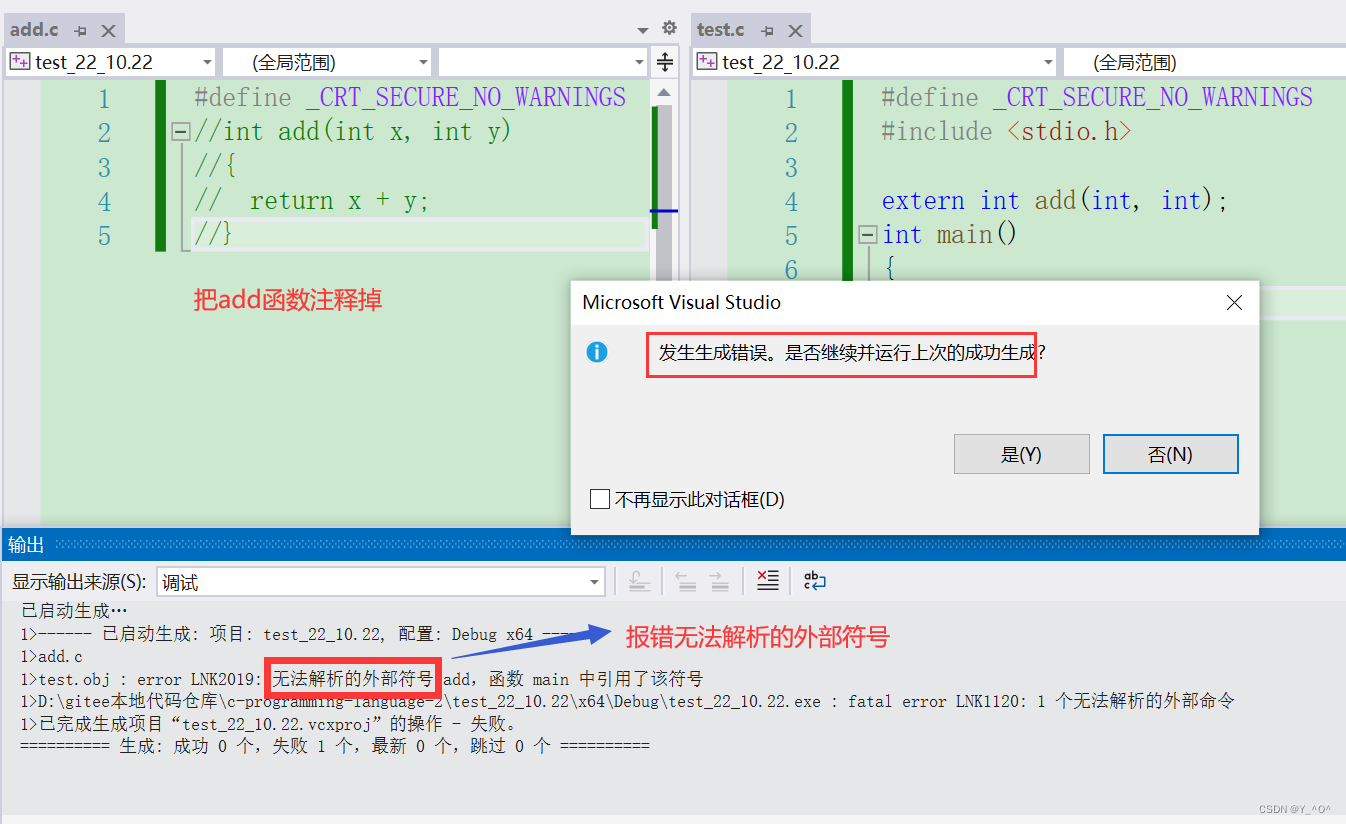Switch to the test.c tab
Image resolution: width=1346 pixels, height=824 pixels.
(x=720, y=29)
